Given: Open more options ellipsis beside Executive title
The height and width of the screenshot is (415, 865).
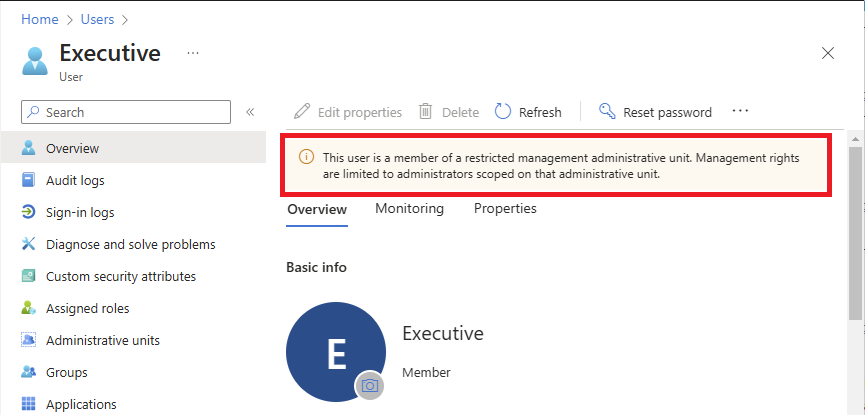Looking at the screenshot, I should point(193,53).
